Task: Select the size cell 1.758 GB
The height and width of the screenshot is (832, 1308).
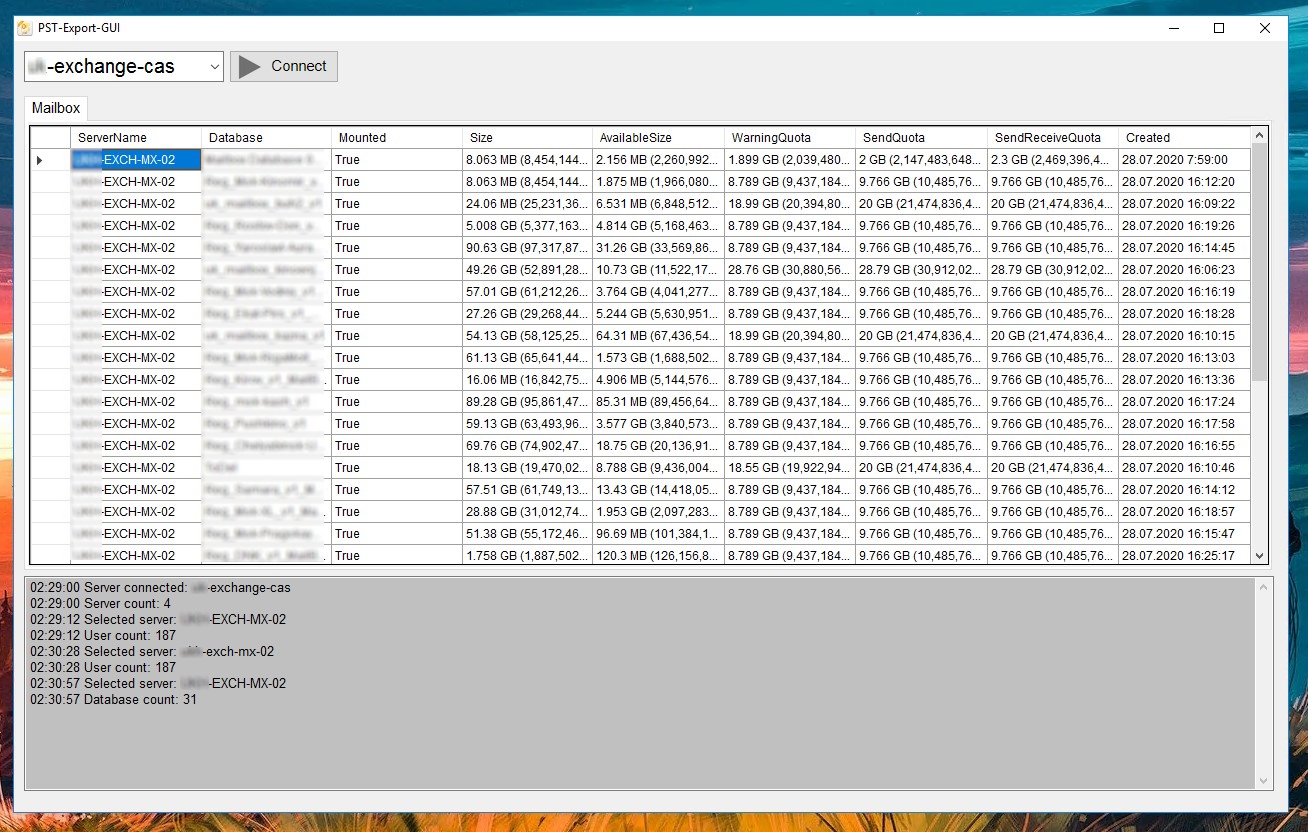Action: (528, 556)
